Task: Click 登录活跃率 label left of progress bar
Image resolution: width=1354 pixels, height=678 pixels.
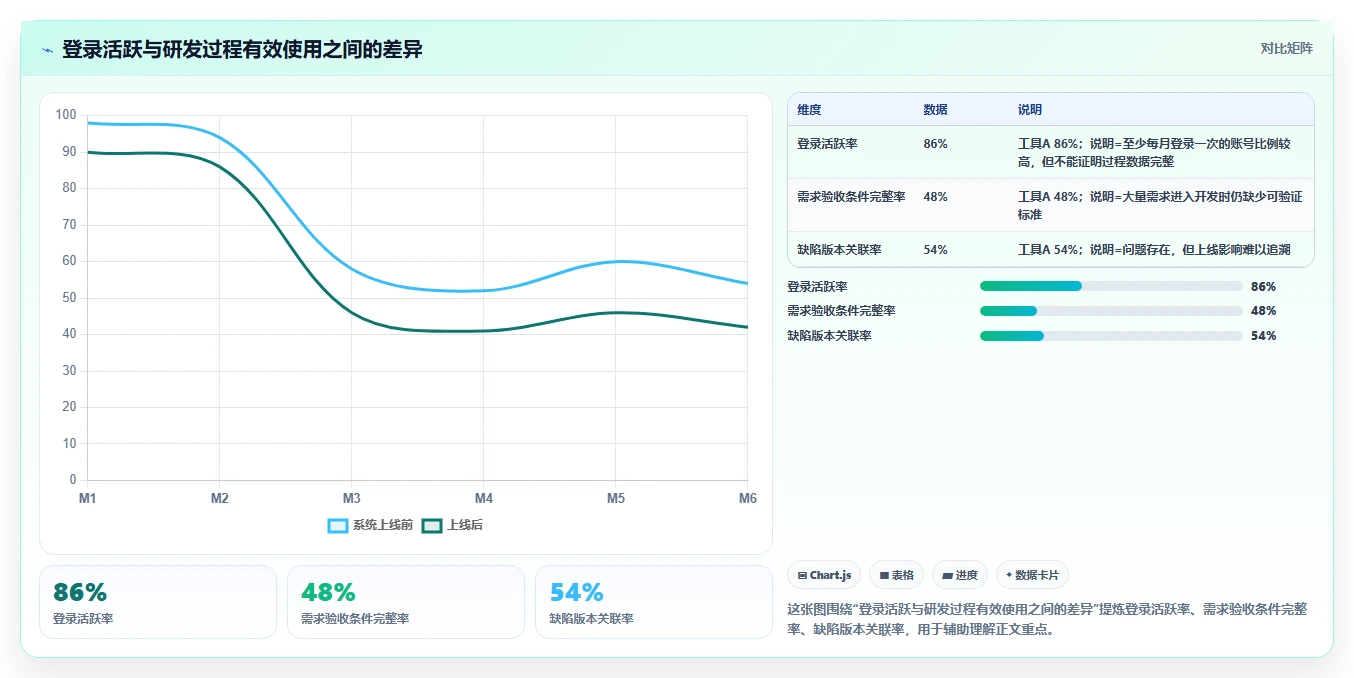Action: [817, 287]
